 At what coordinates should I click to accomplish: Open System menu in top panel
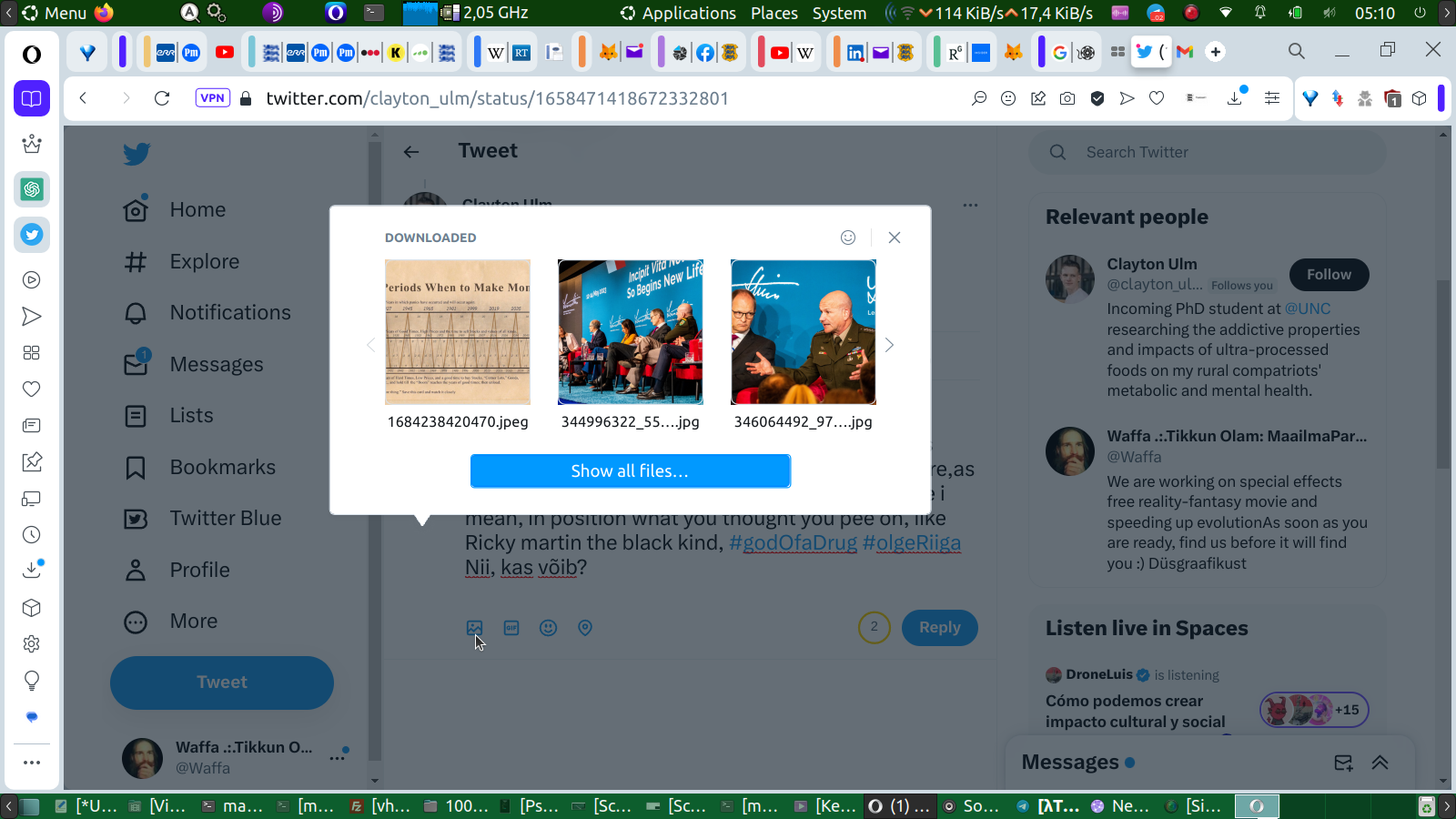tap(839, 13)
